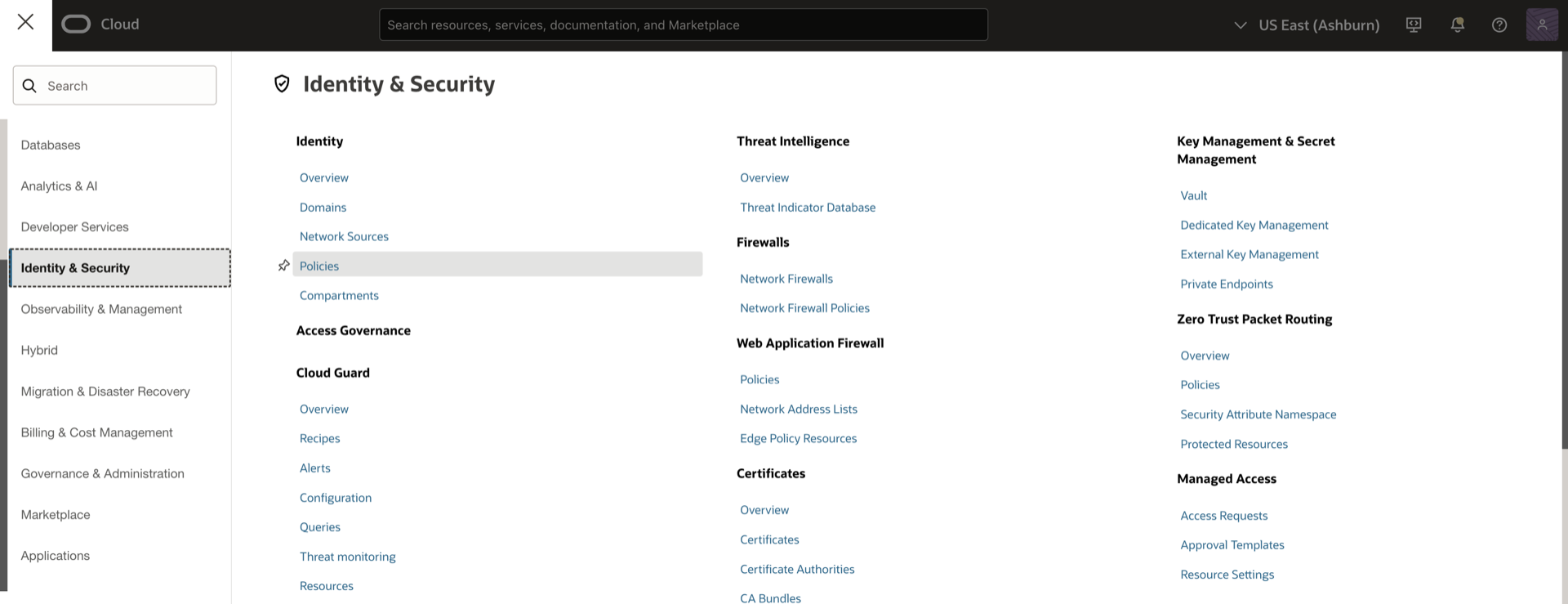Open Certificate Authorities link
The width and height of the screenshot is (1568, 604).
pyautogui.click(x=797, y=569)
